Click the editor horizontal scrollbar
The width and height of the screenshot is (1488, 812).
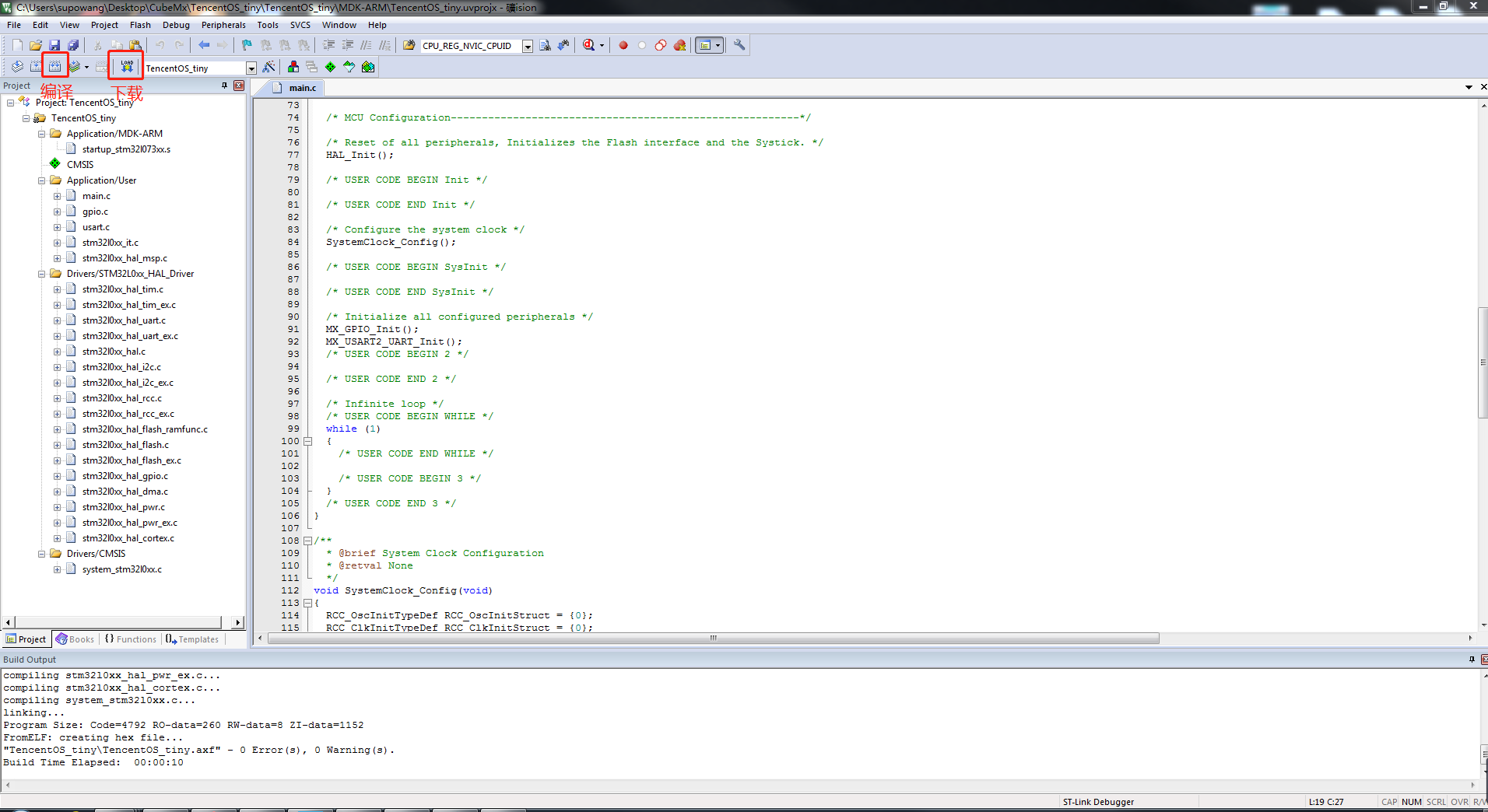713,639
